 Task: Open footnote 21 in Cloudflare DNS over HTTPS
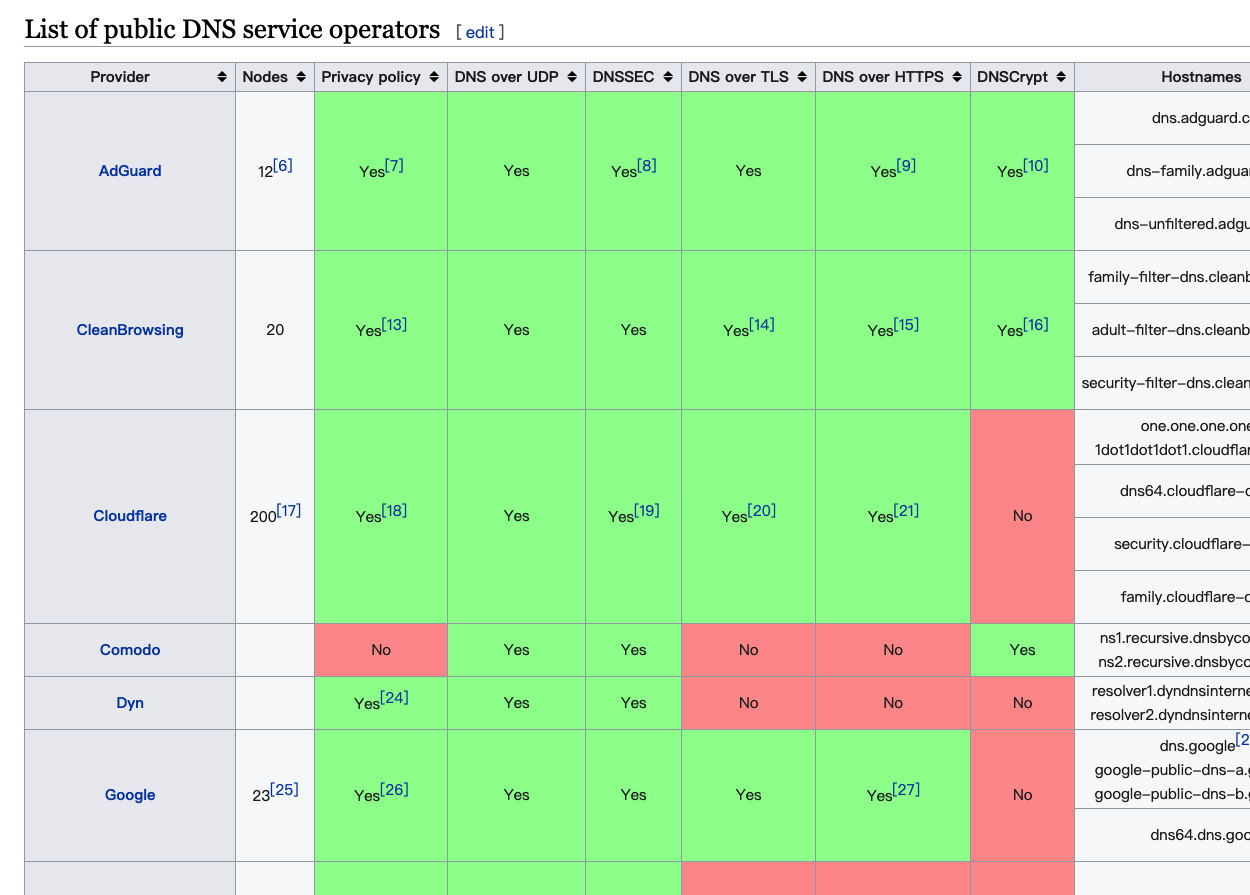click(907, 510)
